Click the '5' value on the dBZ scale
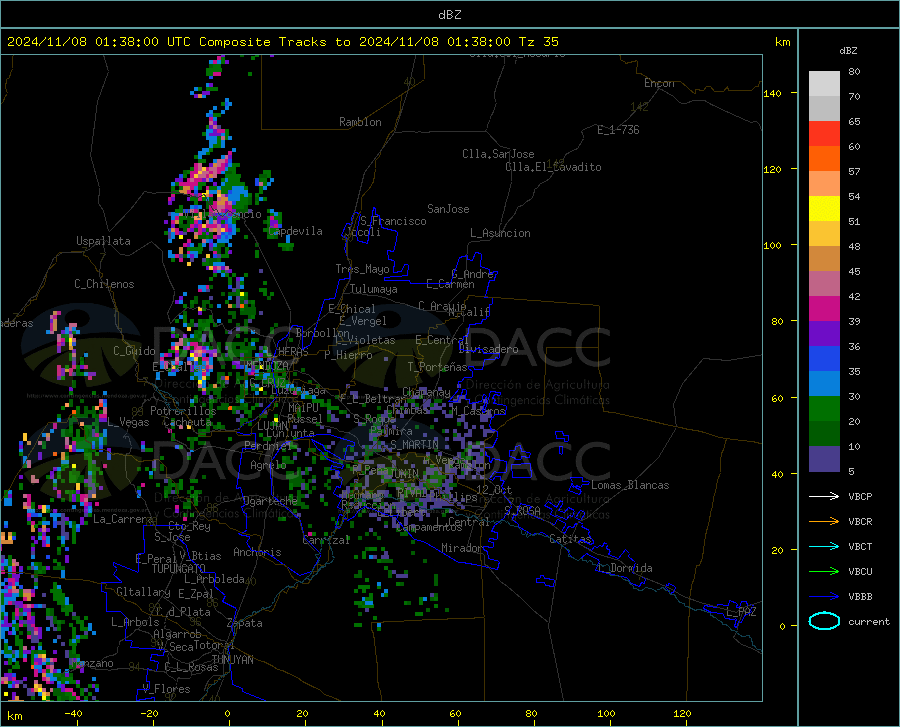900x727 pixels. pyautogui.click(x=851, y=472)
